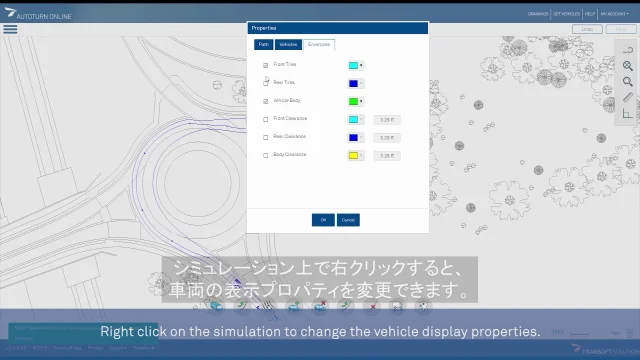Check the Rear Tires checkbox

pyautogui.click(x=266, y=83)
